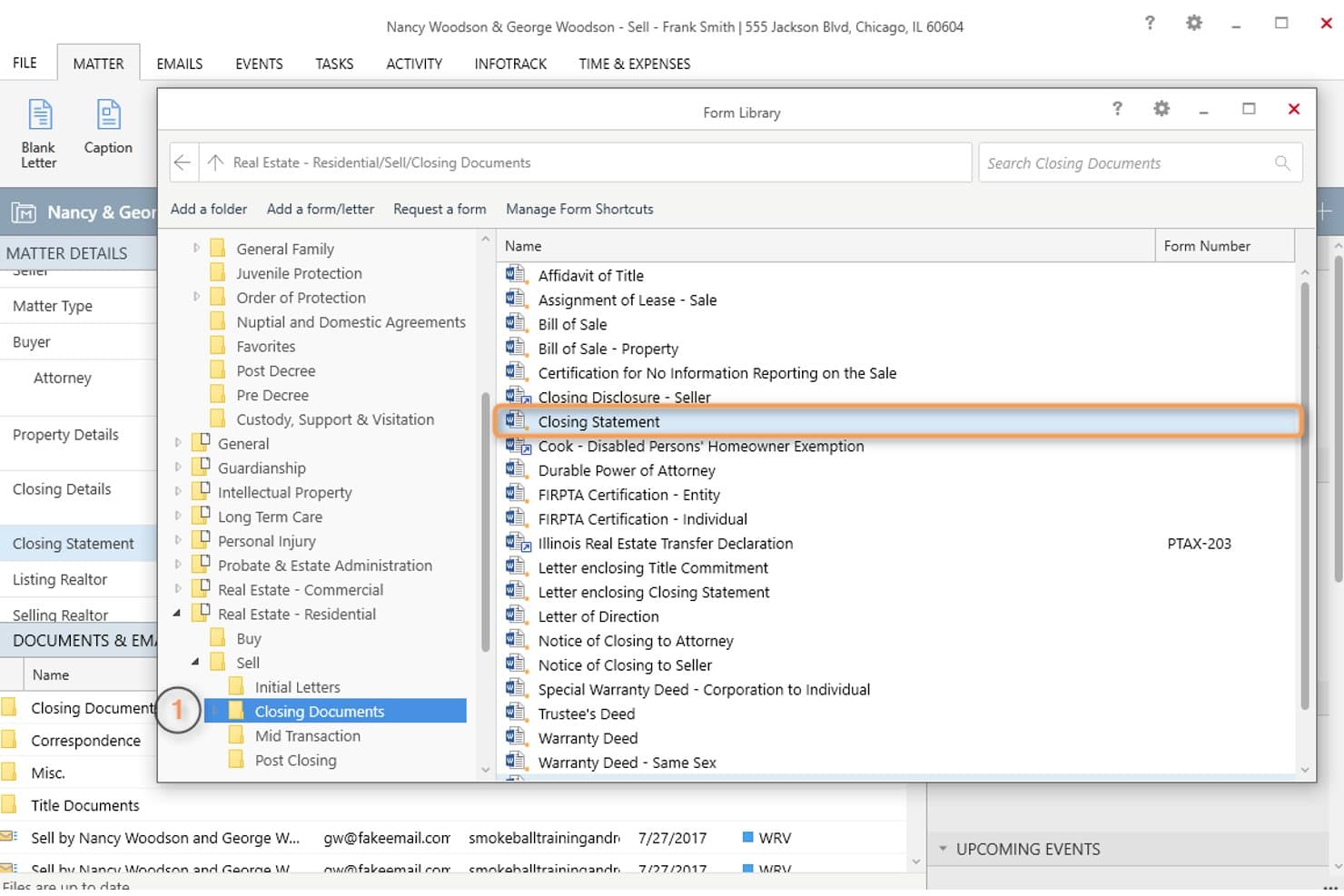The width and height of the screenshot is (1344, 896).
Task: Select the Durable Power of Attorney form
Action: (627, 470)
